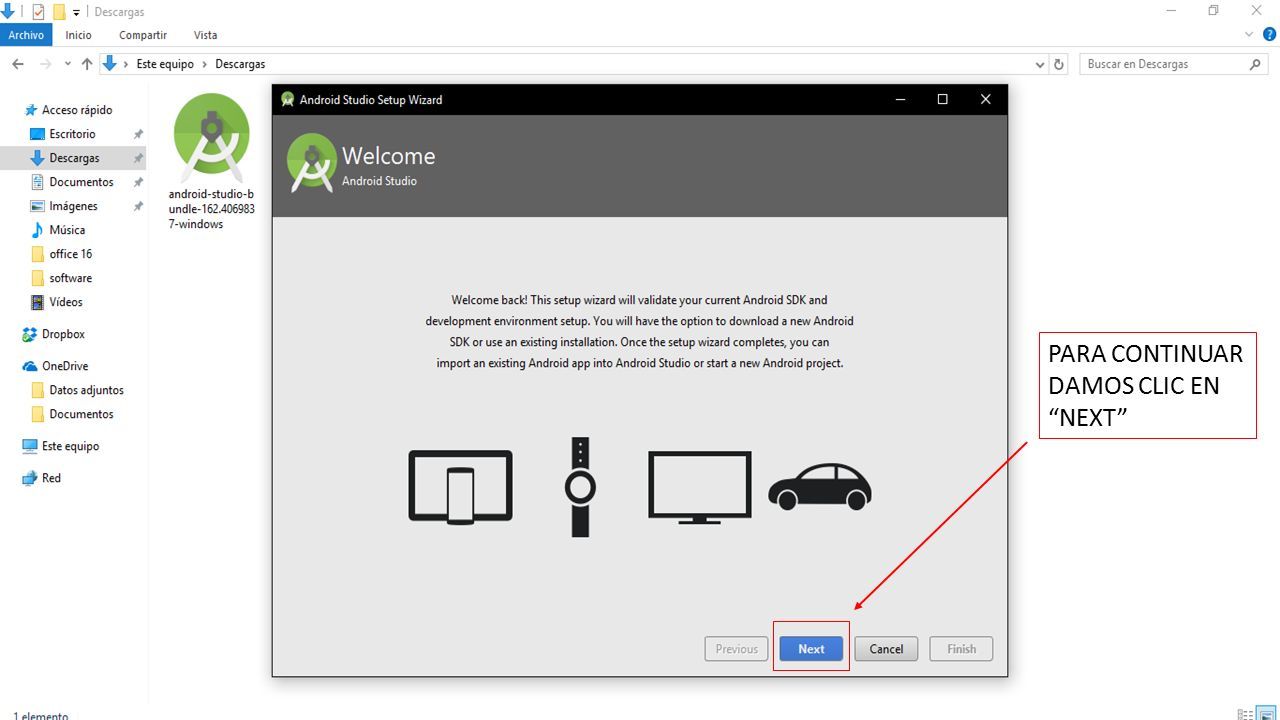Click the watch wearable icon
Screen dimensions: 1280x720
pos(580,487)
